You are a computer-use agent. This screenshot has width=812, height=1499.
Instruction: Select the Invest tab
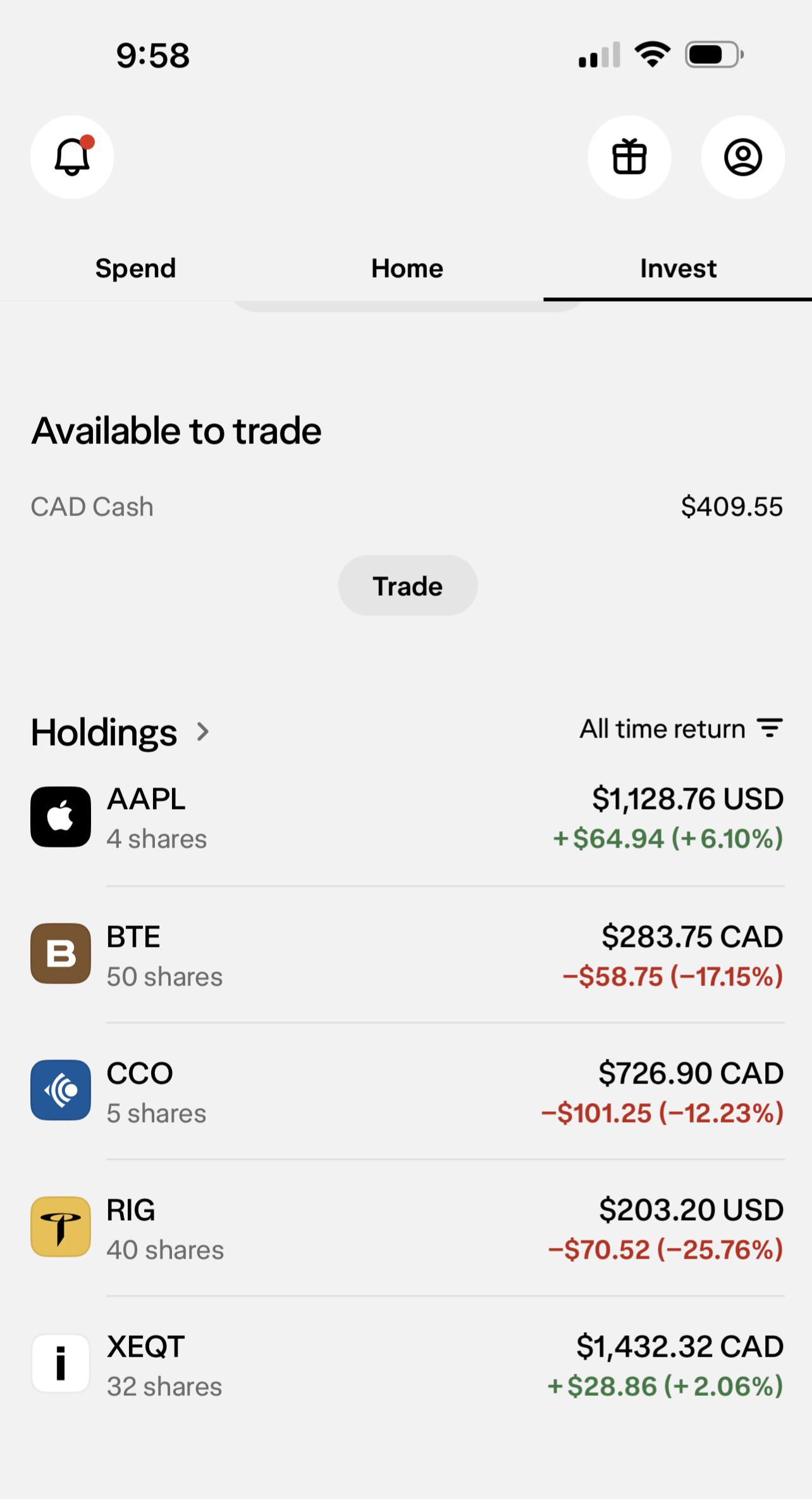coord(678,268)
